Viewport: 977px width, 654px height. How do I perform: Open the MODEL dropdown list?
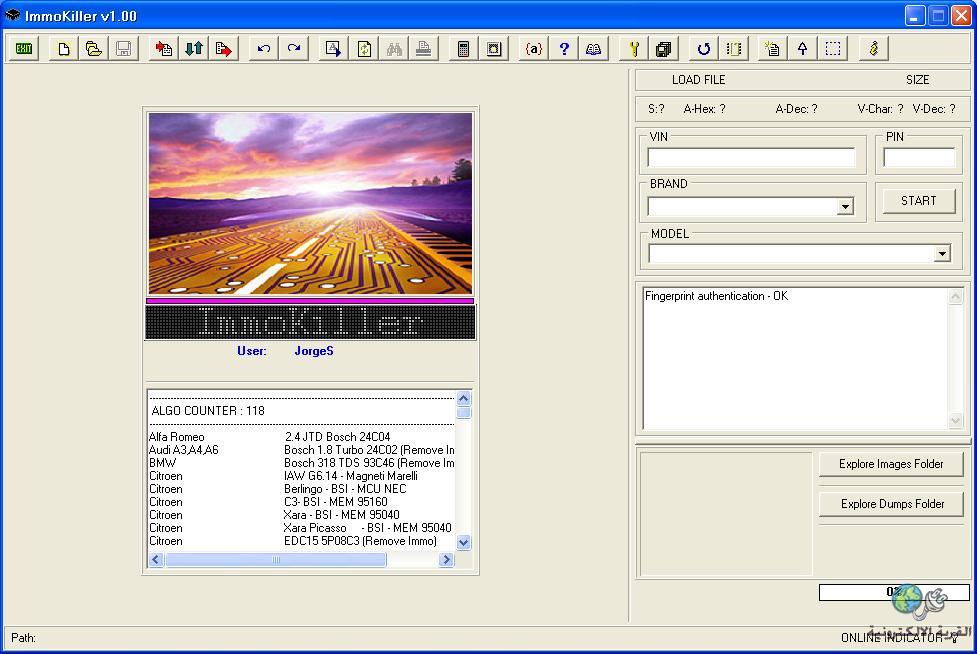click(942, 254)
